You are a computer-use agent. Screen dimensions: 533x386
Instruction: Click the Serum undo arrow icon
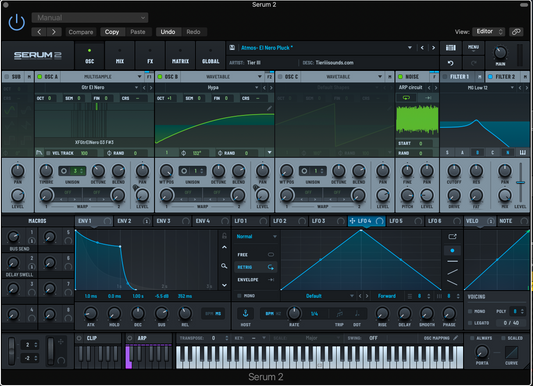click(451, 63)
